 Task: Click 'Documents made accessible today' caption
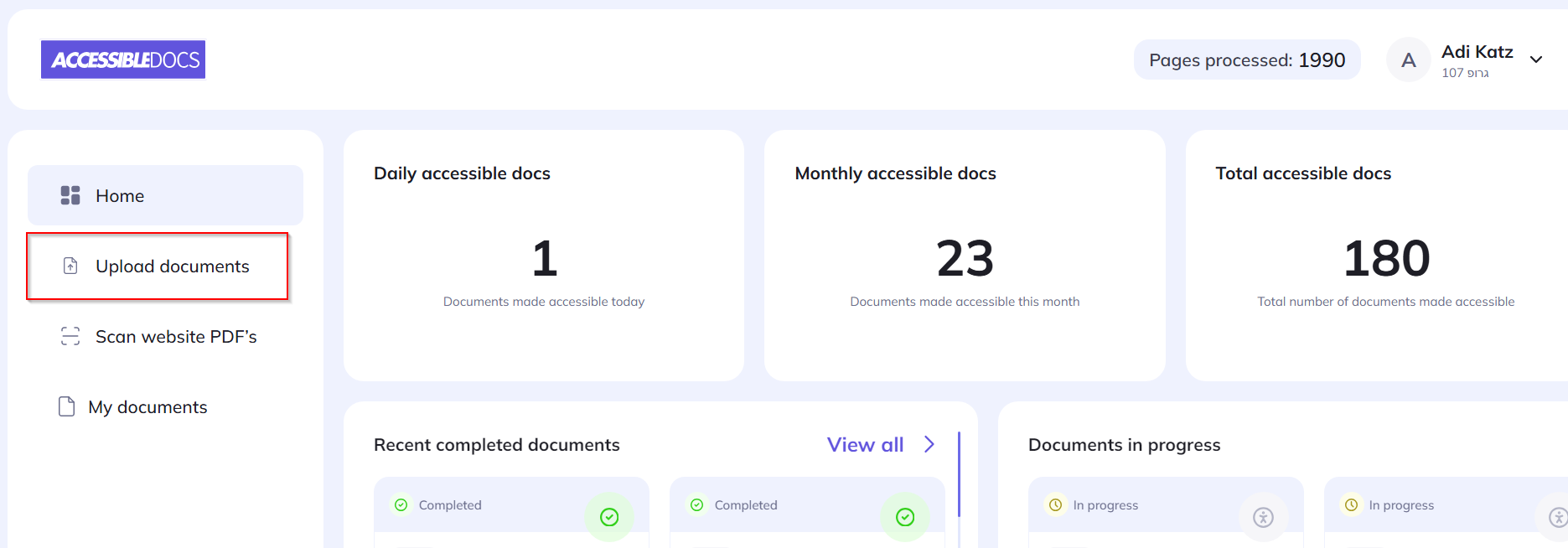click(x=544, y=302)
